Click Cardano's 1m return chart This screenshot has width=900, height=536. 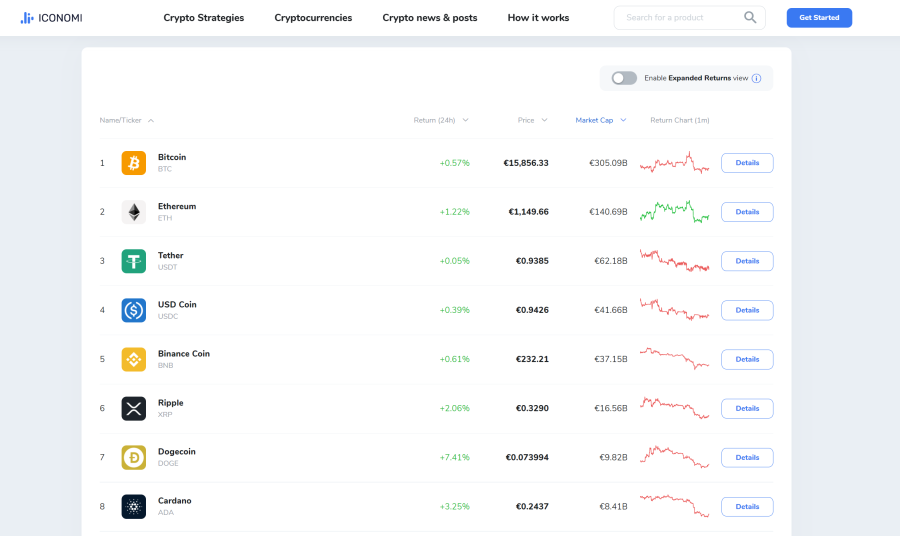click(674, 506)
